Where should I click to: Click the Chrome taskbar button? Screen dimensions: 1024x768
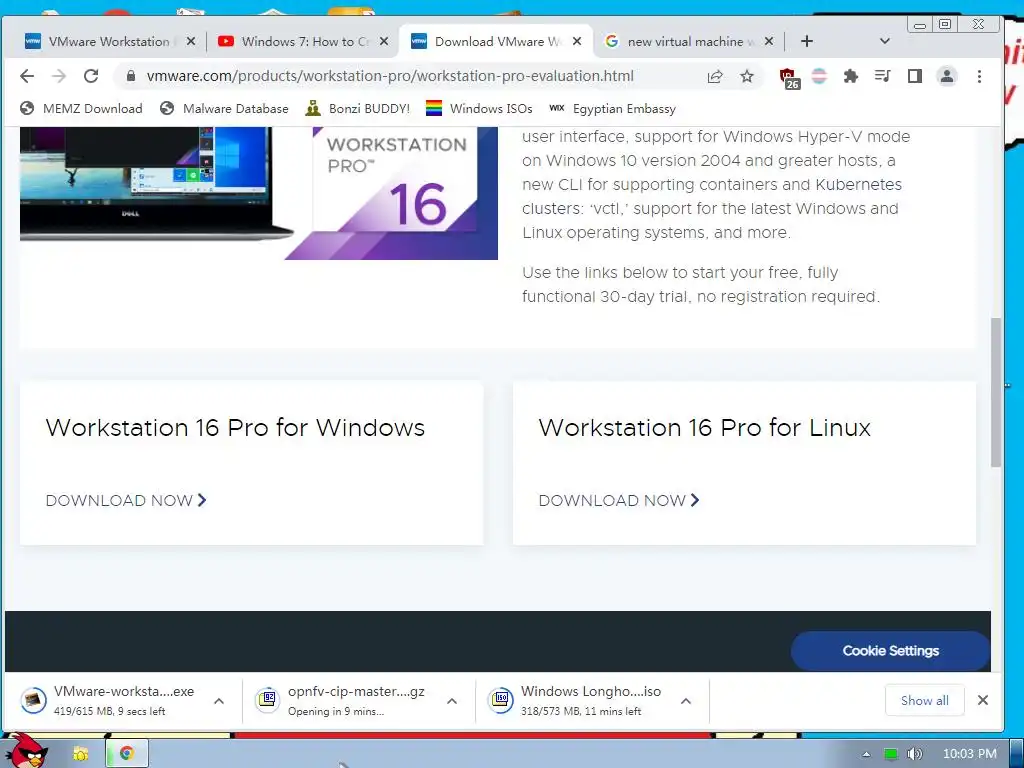(x=127, y=753)
